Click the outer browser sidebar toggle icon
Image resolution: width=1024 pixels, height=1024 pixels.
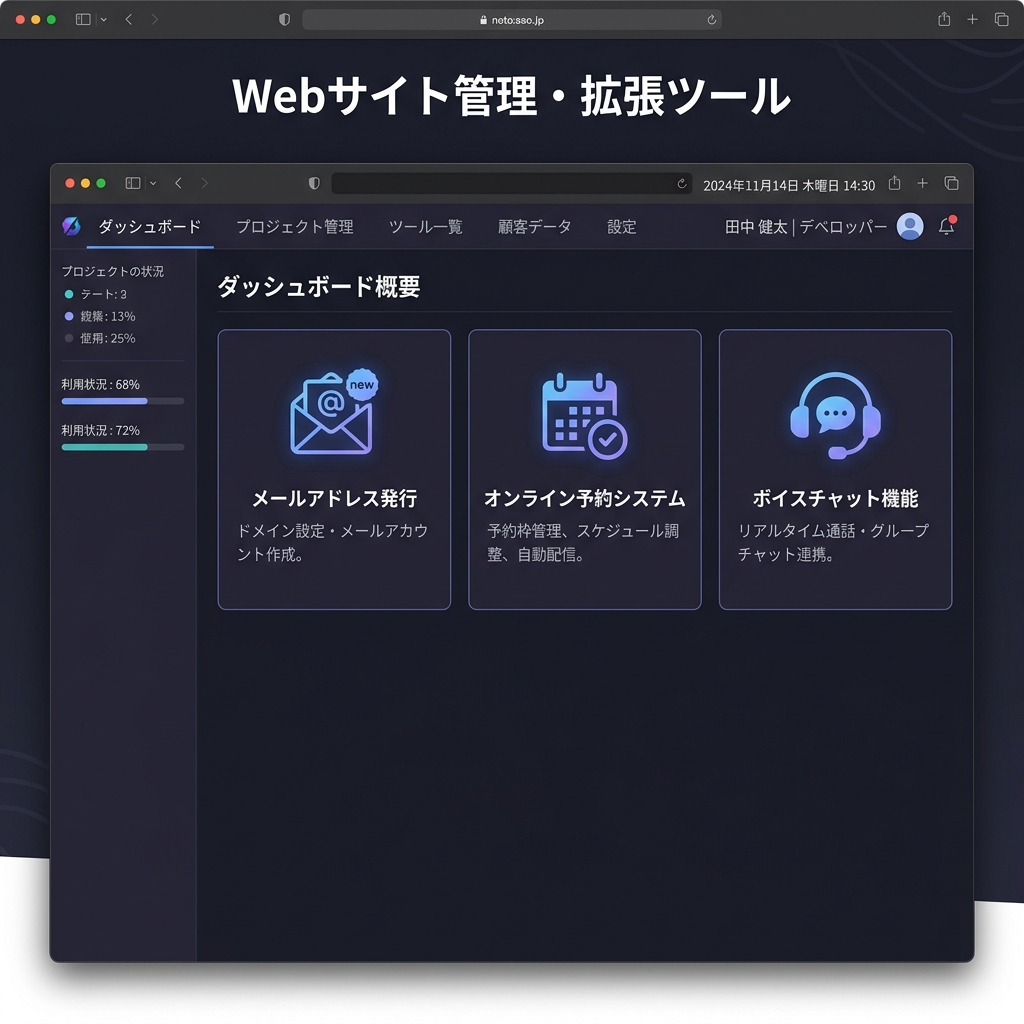pos(83,20)
